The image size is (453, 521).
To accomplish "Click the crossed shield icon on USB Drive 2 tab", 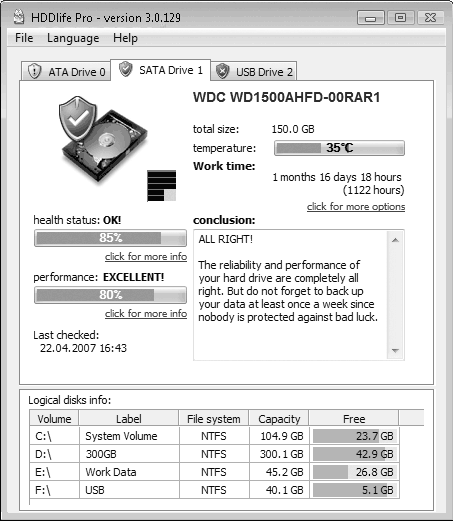I will tap(222, 71).
